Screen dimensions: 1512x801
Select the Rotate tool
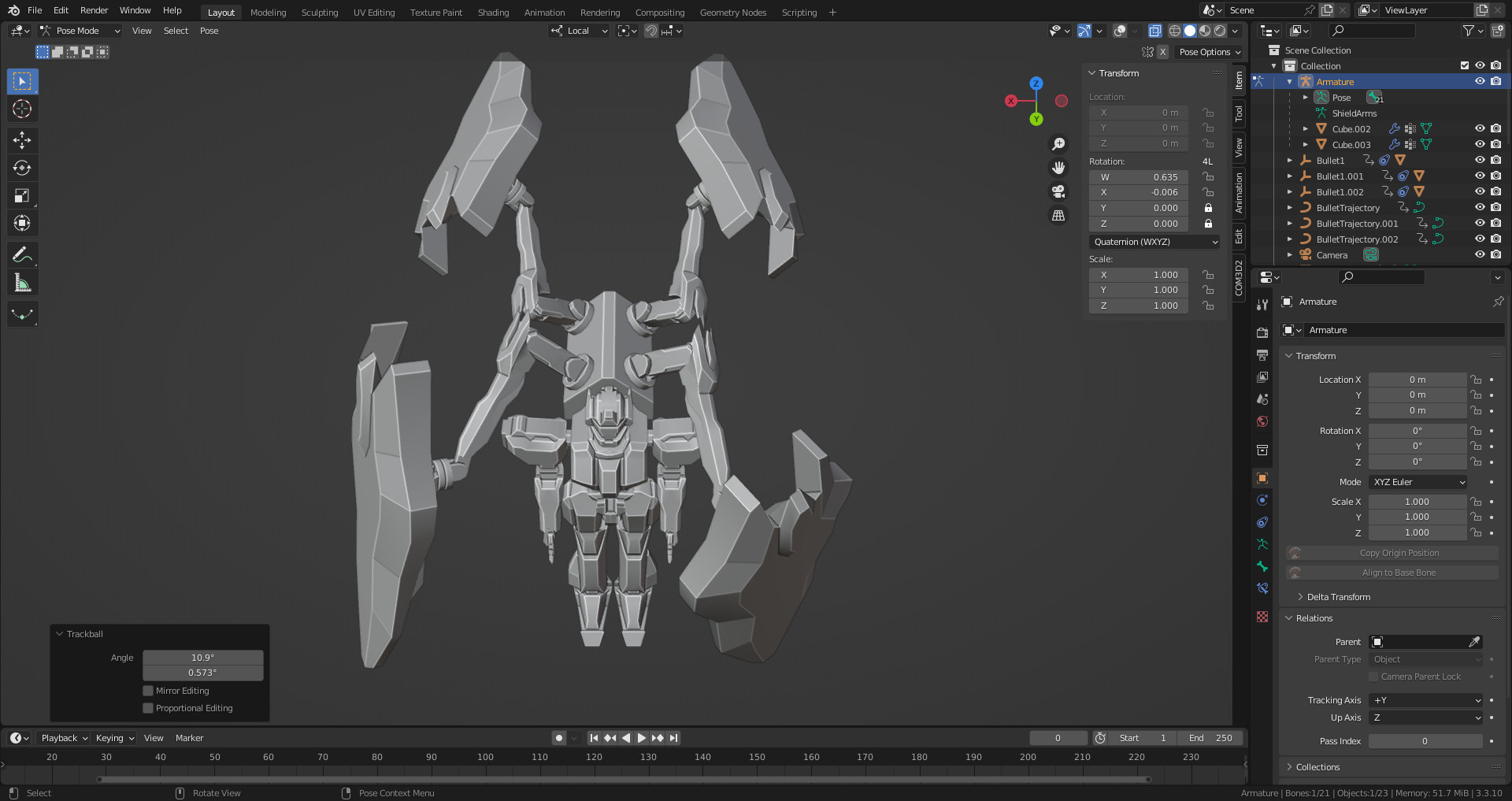(x=22, y=168)
